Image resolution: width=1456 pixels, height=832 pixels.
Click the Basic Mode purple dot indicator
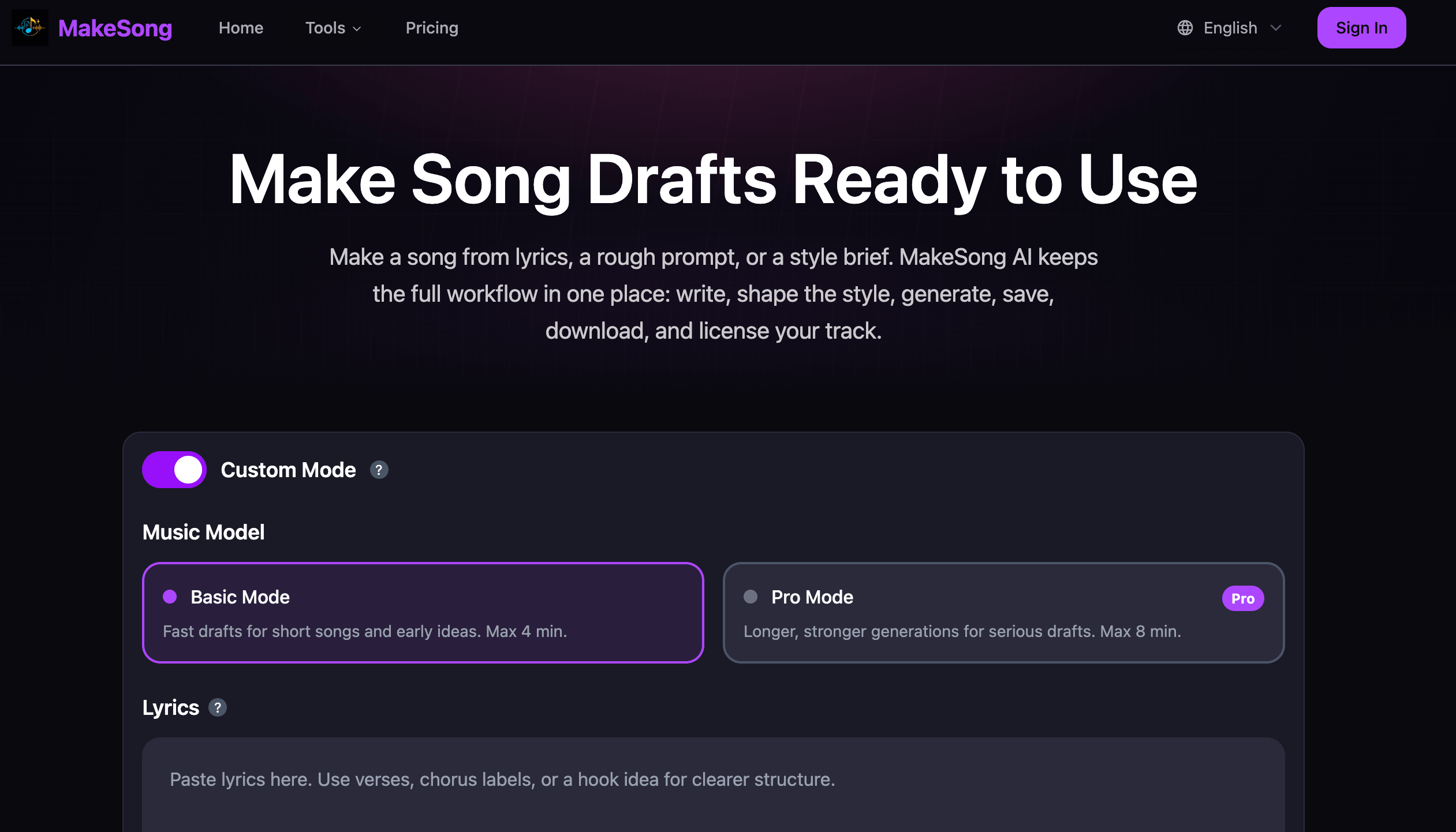pos(170,597)
